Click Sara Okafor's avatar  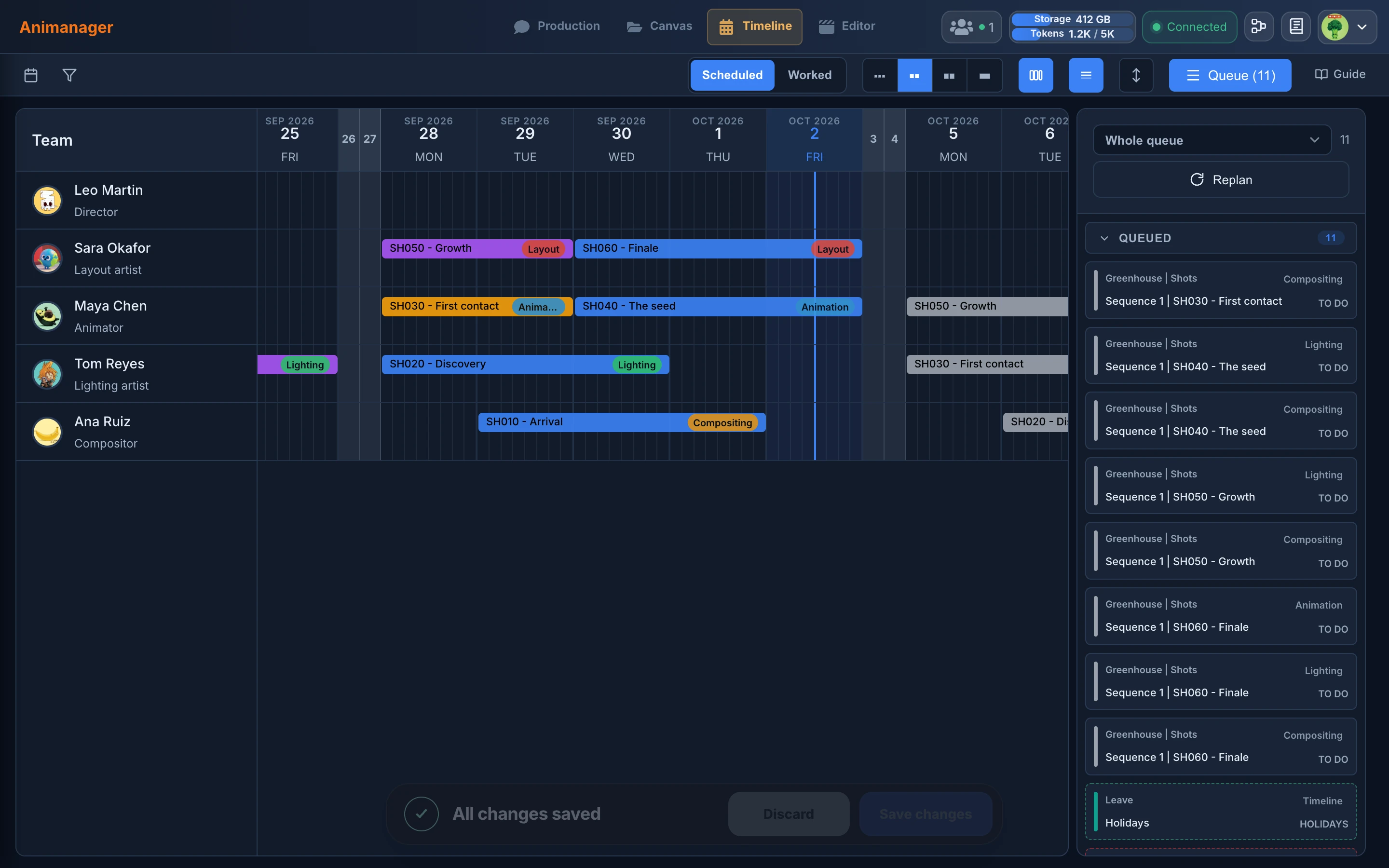click(x=47, y=258)
